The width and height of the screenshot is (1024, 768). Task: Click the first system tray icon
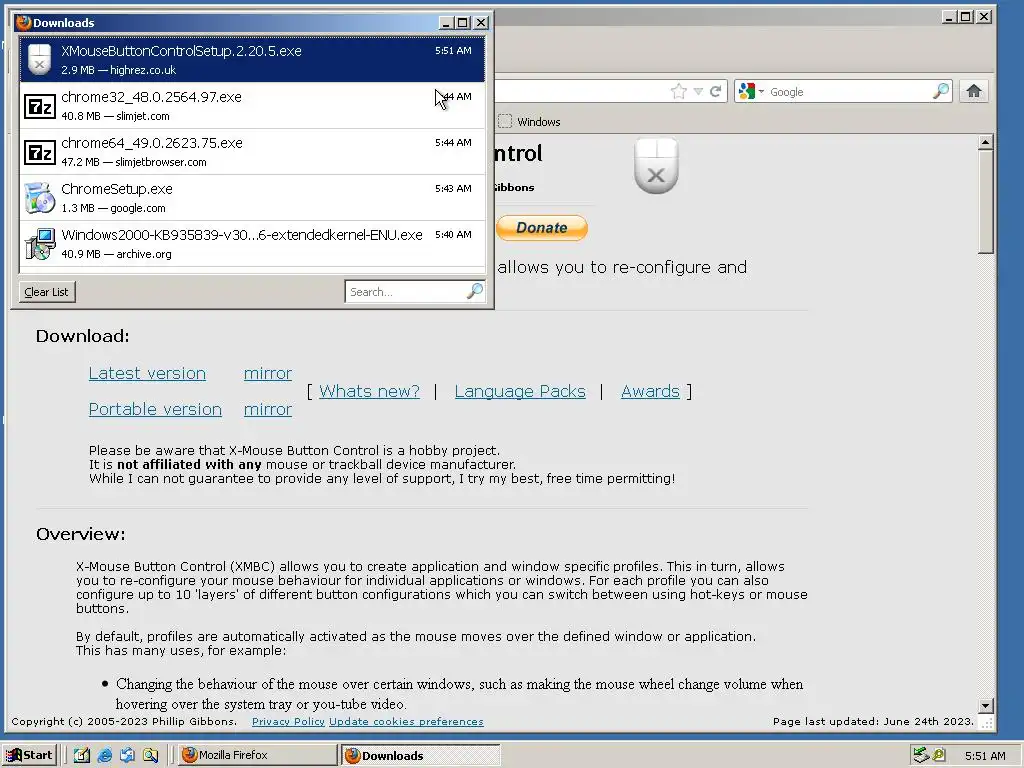(921, 755)
